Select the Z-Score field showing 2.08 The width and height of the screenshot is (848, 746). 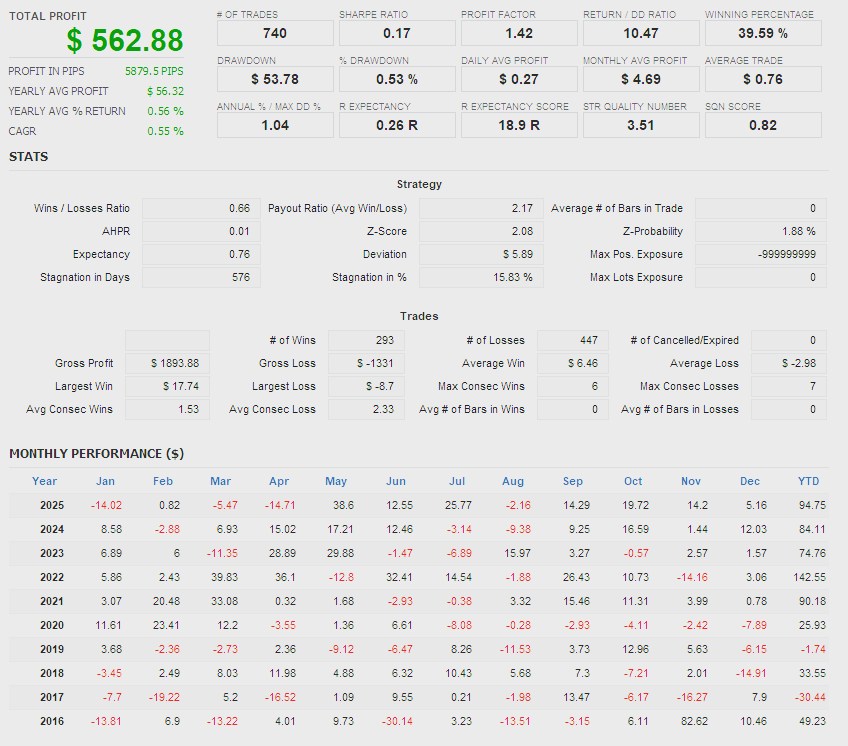(480, 231)
